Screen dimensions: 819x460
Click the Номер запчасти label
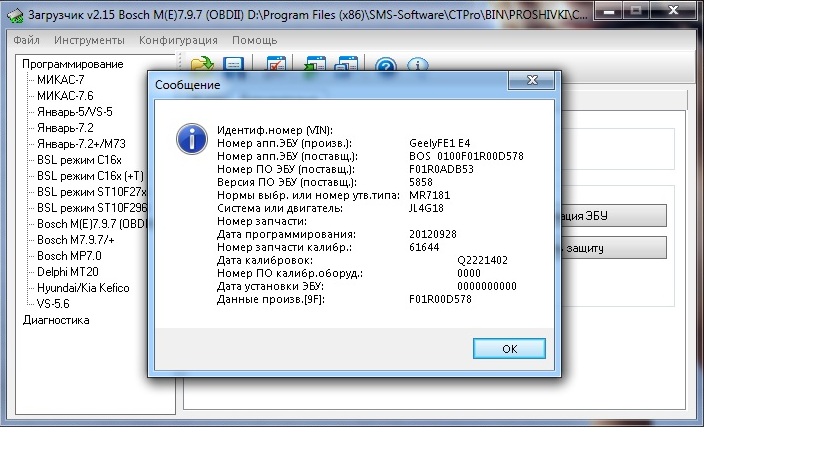pos(262,221)
